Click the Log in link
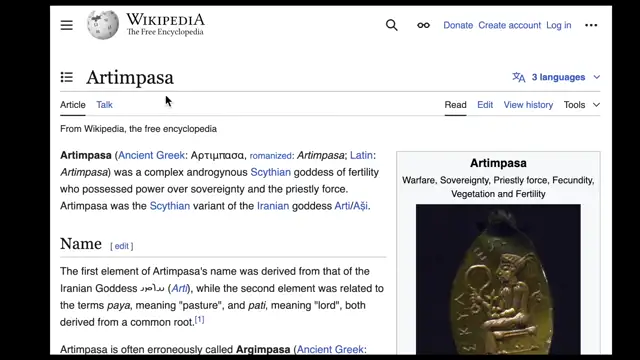 (x=559, y=25)
